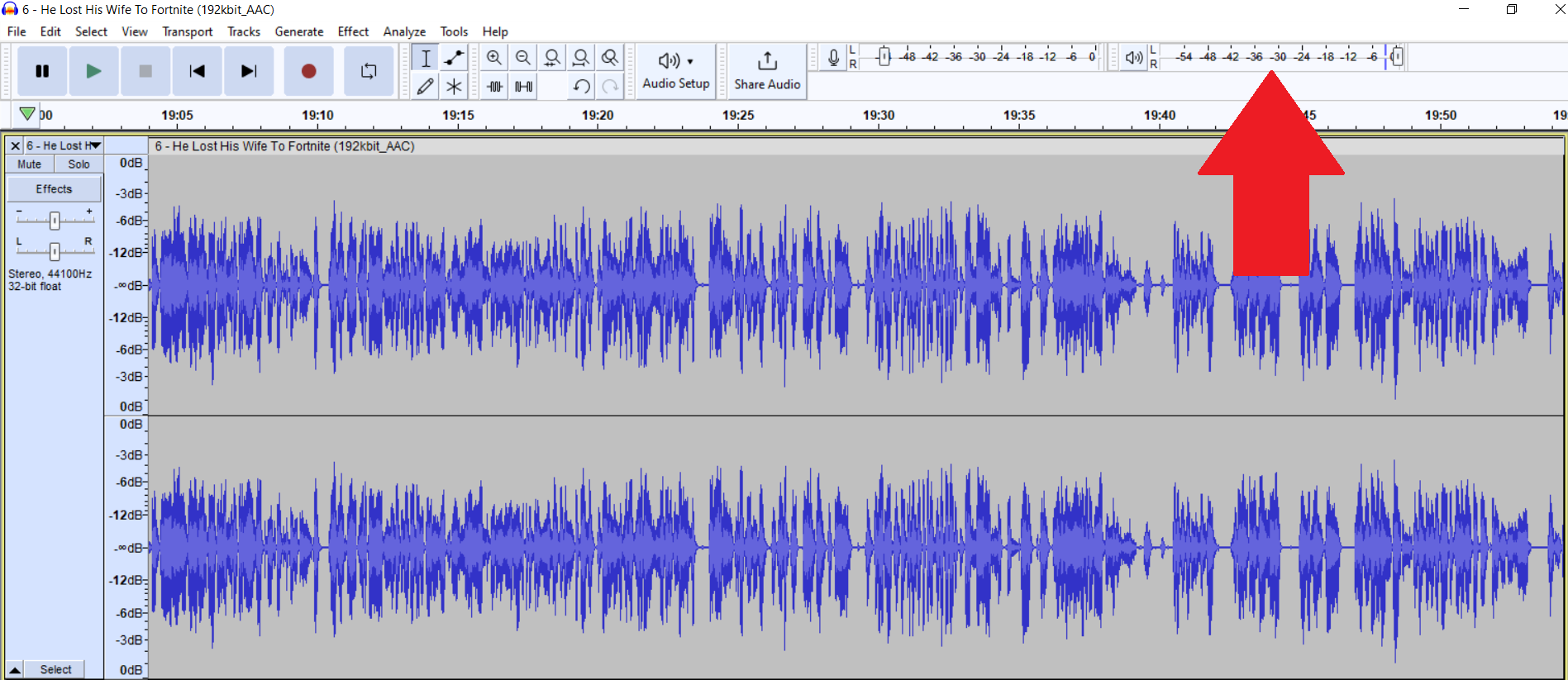Open the Effect menu

(353, 31)
